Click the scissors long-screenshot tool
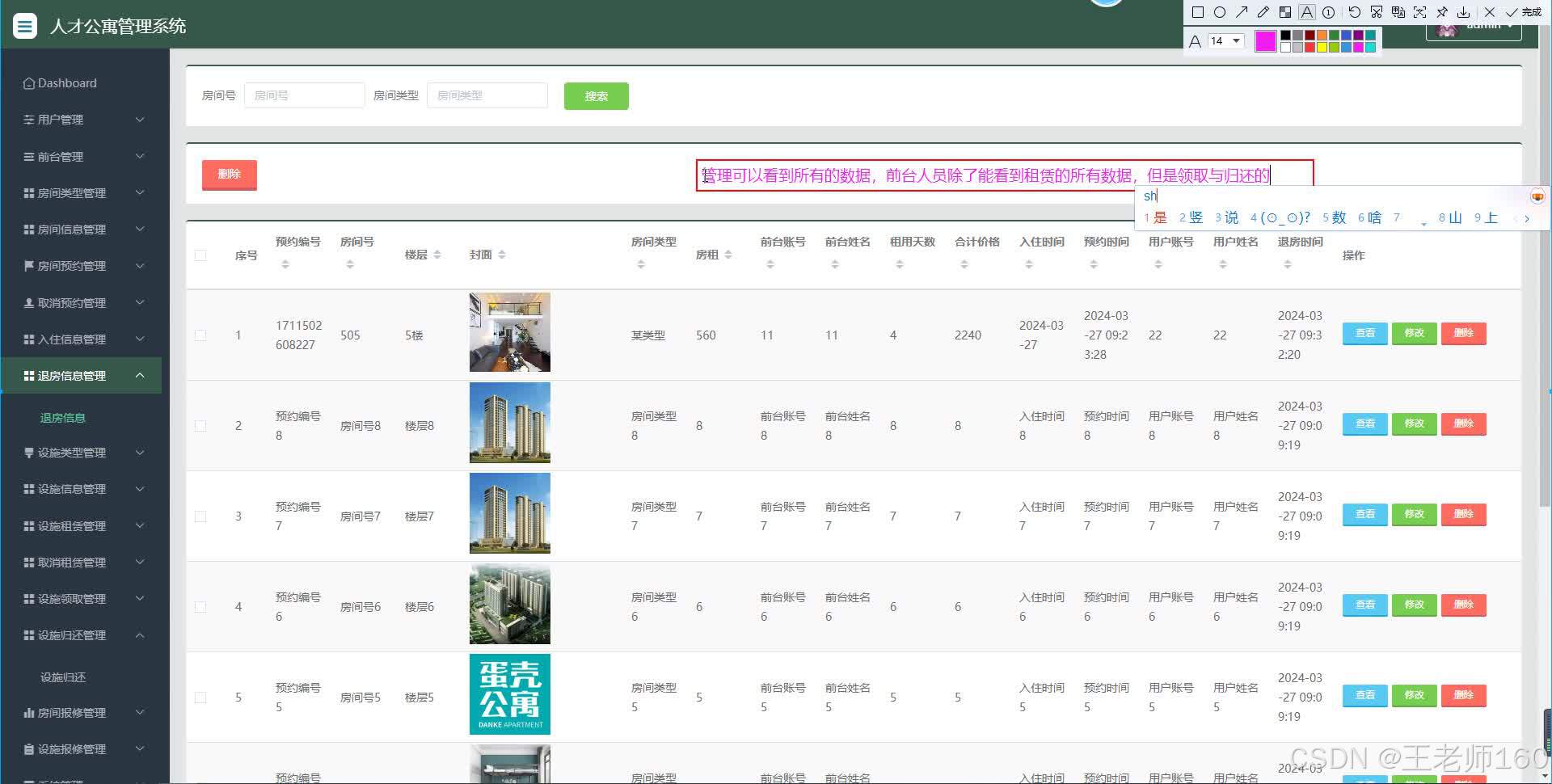Image resolution: width=1552 pixels, height=784 pixels. [x=1377, y=12]
